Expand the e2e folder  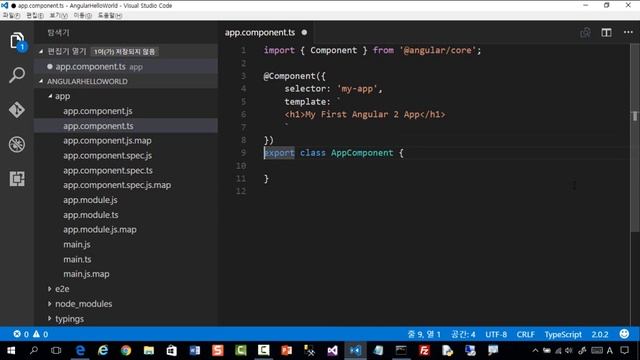[50, 289]
